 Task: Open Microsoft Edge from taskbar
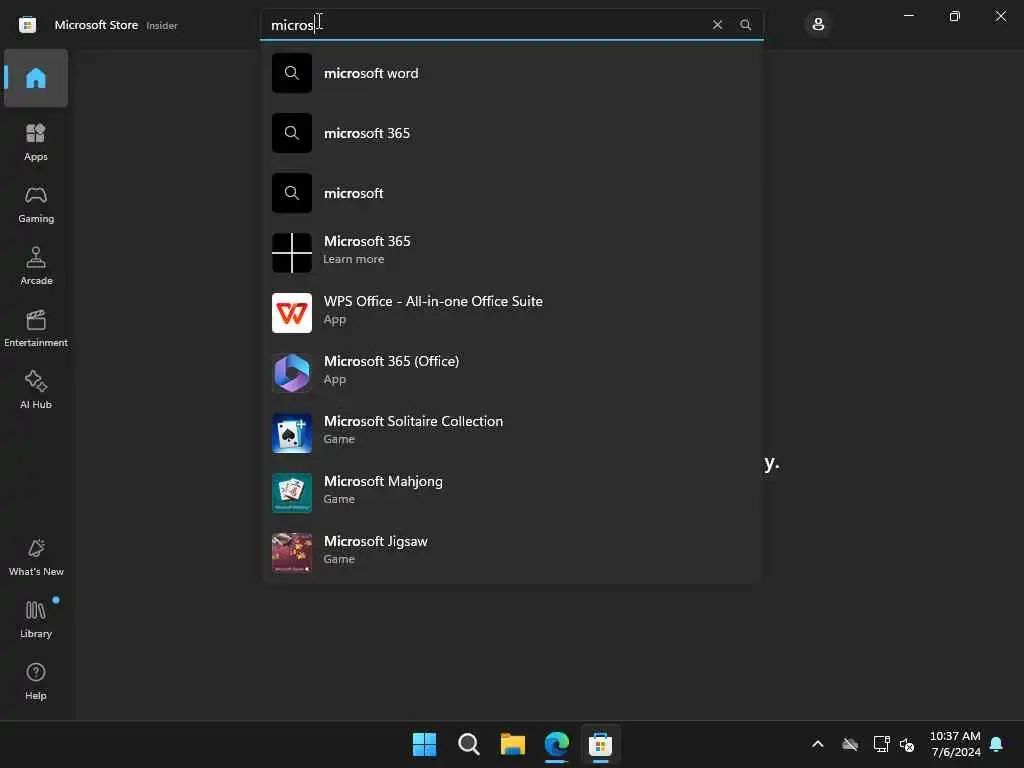tap(556, 744)
